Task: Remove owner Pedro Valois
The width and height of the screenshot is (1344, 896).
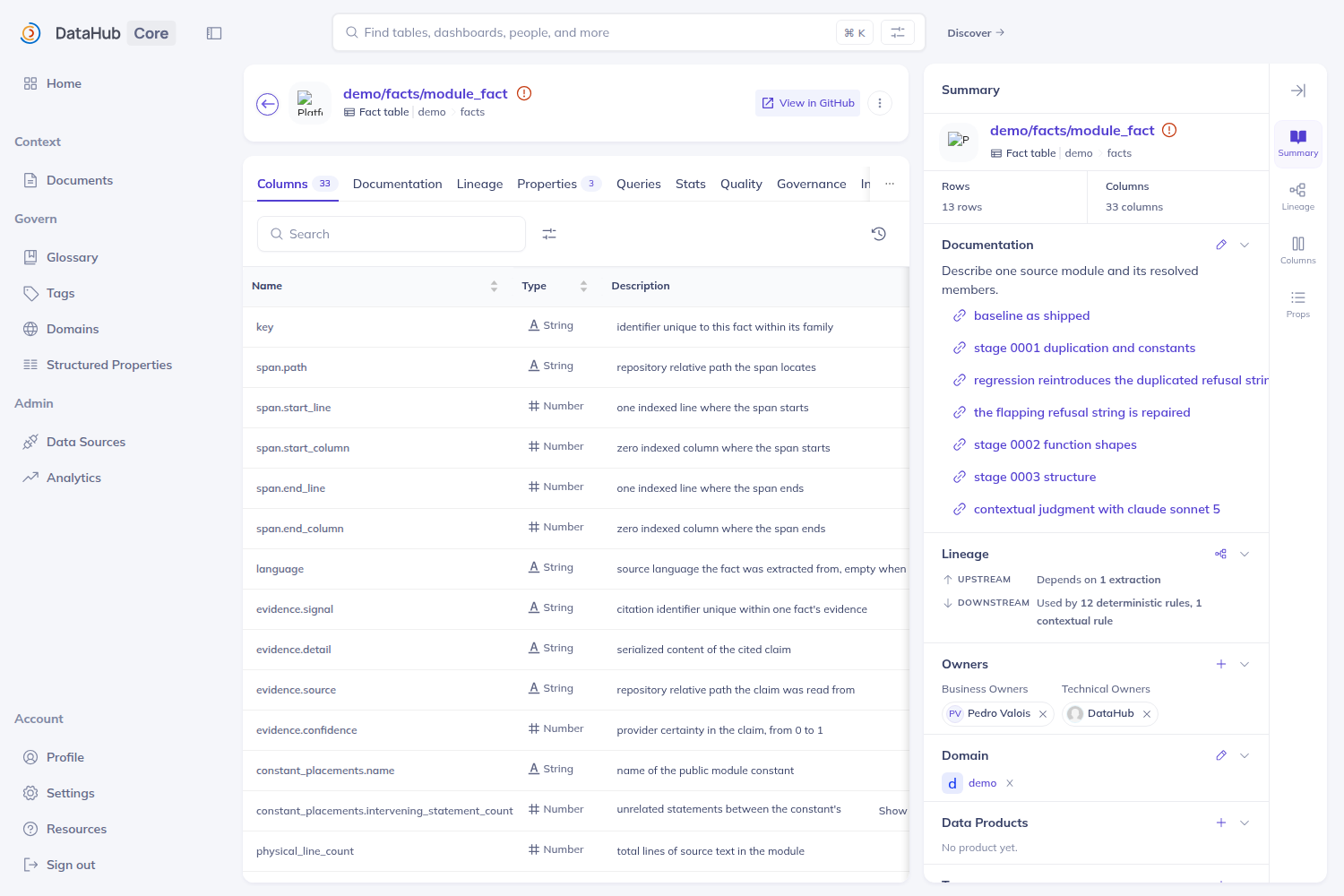Action: [1043, 714]
